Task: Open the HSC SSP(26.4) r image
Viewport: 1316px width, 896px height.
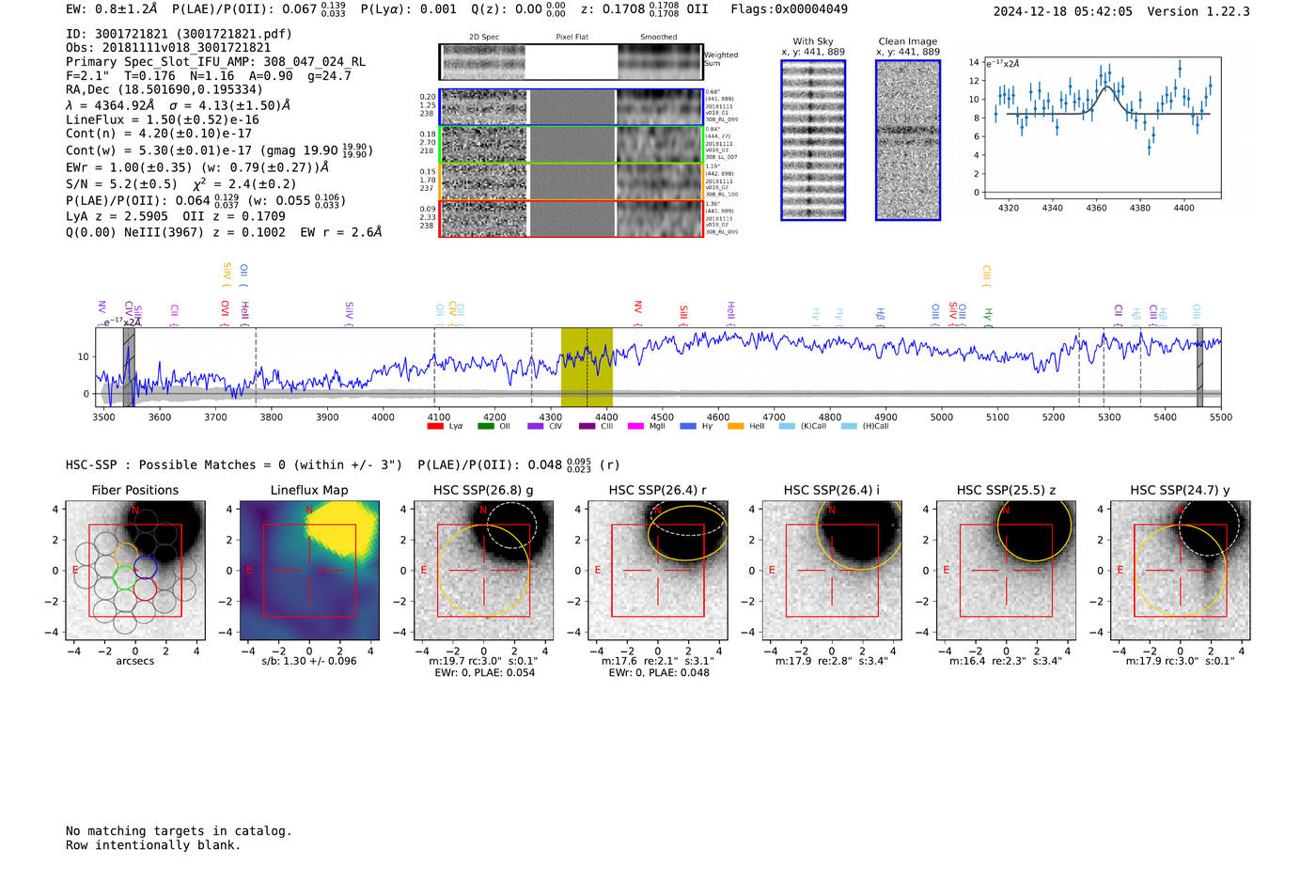Action: click(x=657, y=571)
